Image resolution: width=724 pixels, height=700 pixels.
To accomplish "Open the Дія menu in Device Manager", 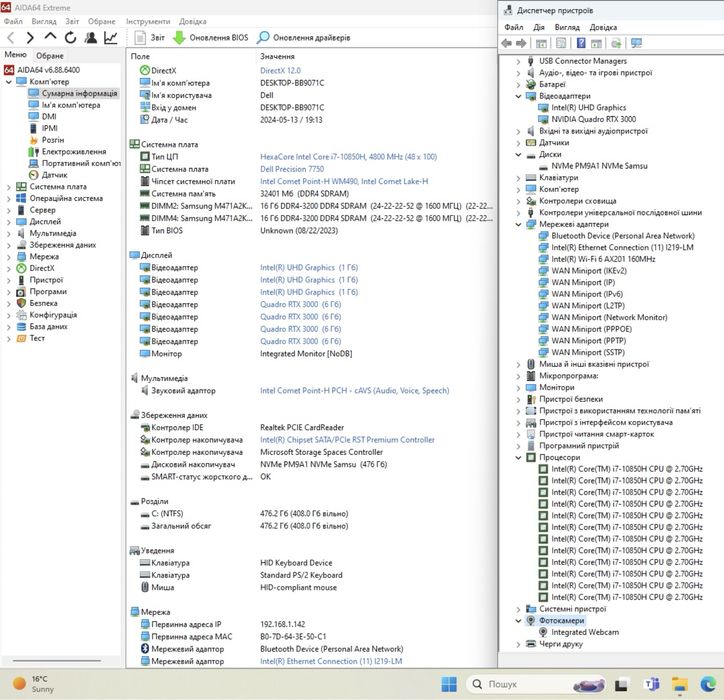I will (539, 27).
